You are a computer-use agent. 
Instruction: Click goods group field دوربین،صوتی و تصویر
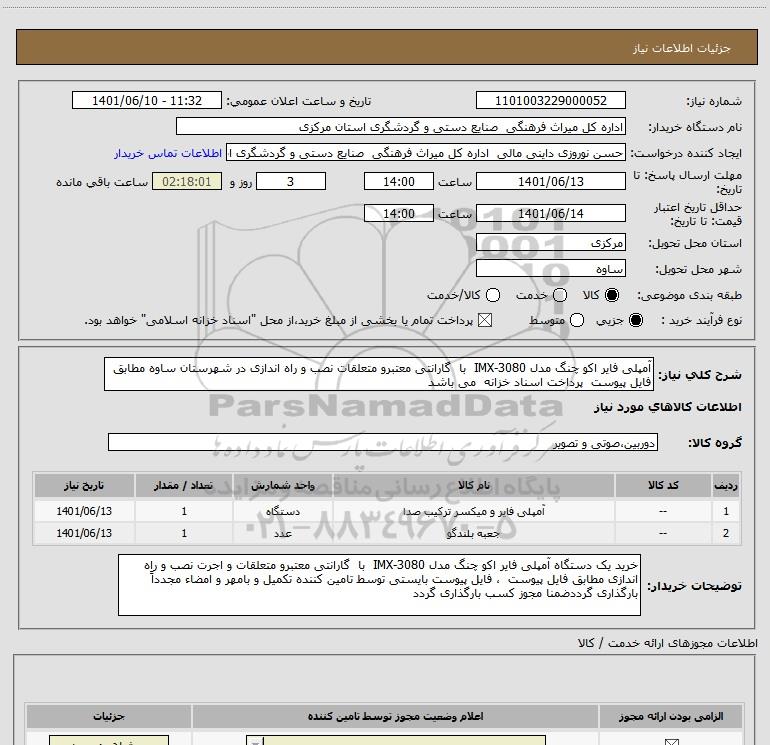383,442
